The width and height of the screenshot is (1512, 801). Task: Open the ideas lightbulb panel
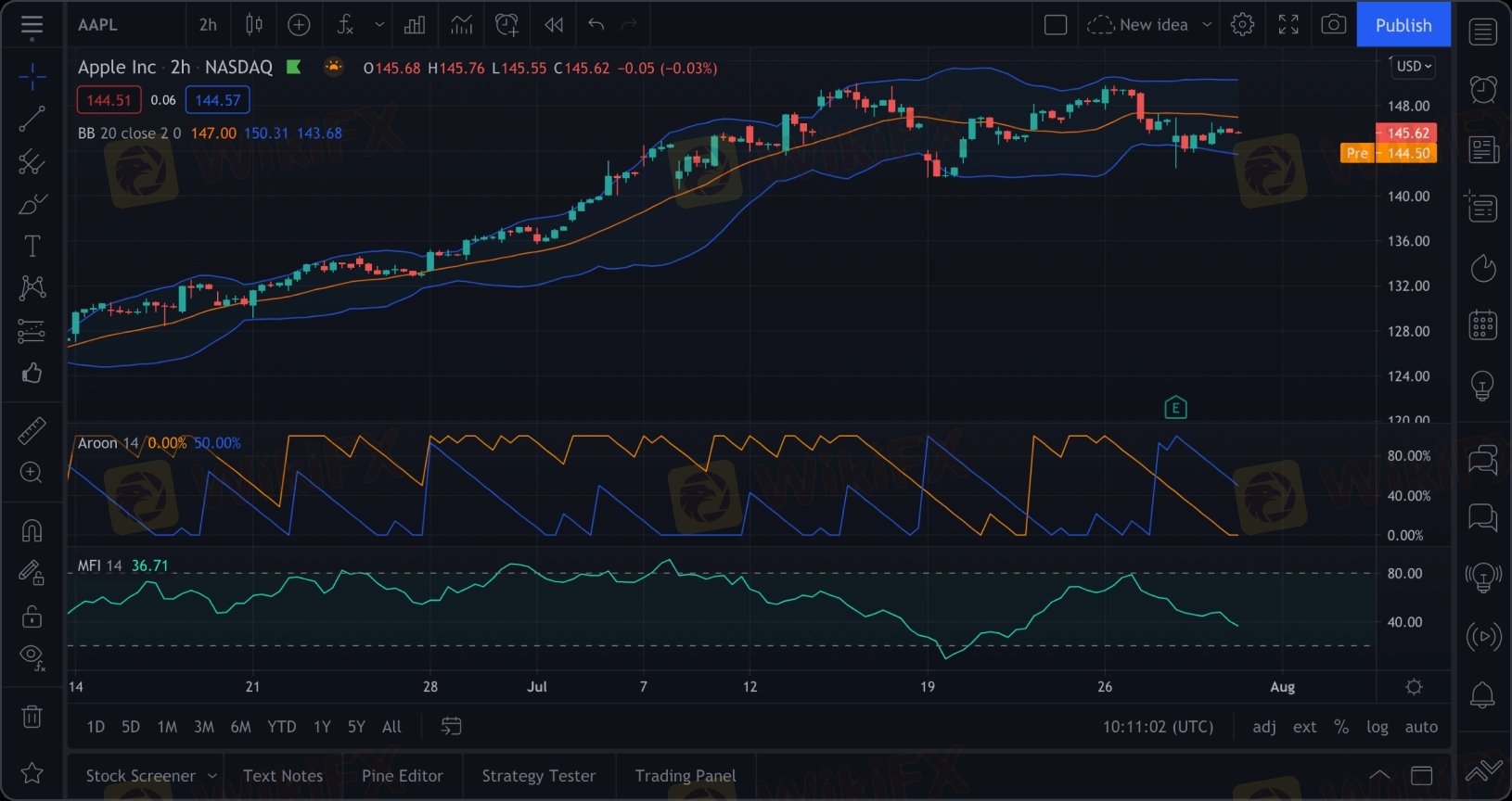point(1483,385)
